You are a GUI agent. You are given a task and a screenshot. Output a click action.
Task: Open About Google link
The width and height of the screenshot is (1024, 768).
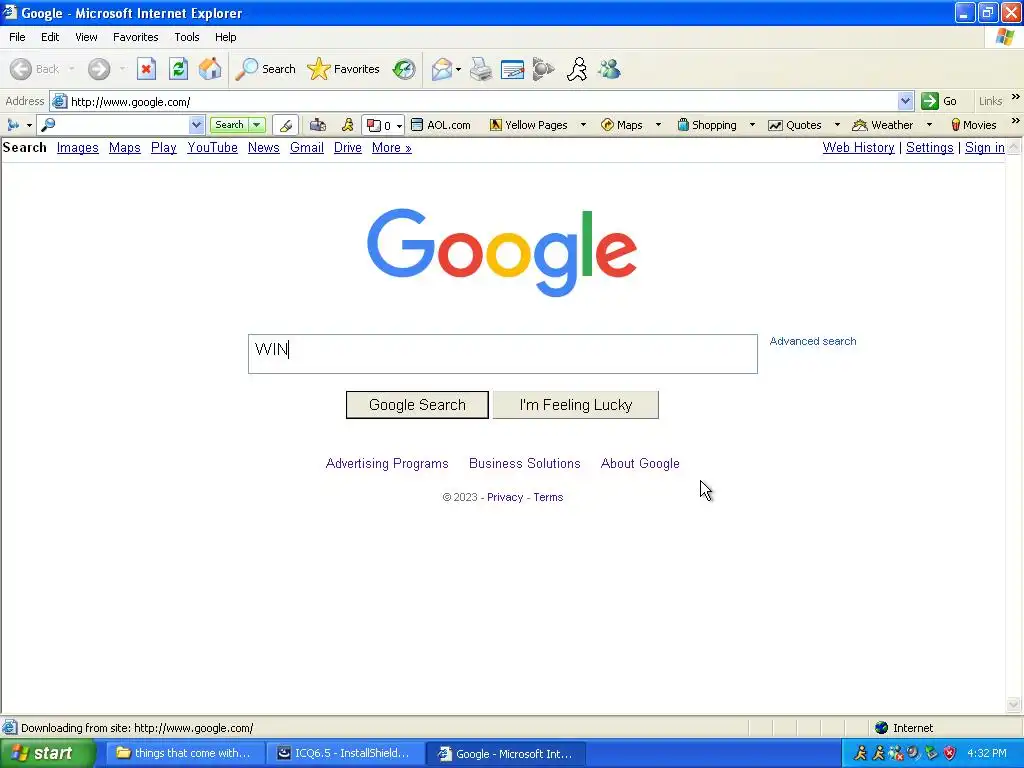coord(640,464)
